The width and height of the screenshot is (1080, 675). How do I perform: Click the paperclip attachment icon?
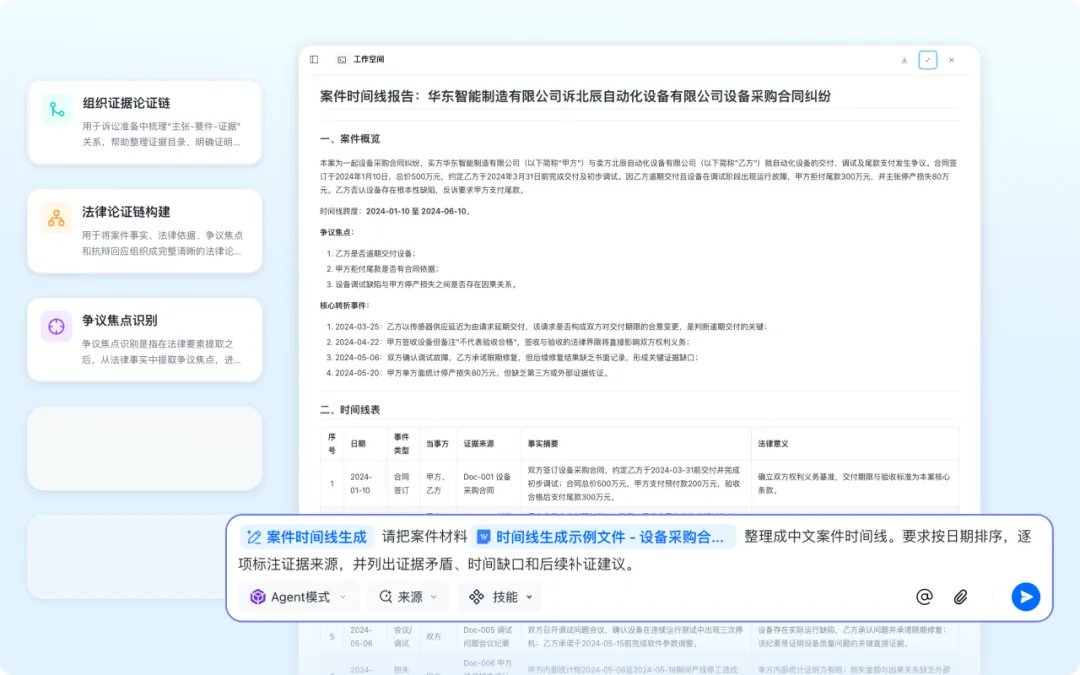click(x=960, y=597)
